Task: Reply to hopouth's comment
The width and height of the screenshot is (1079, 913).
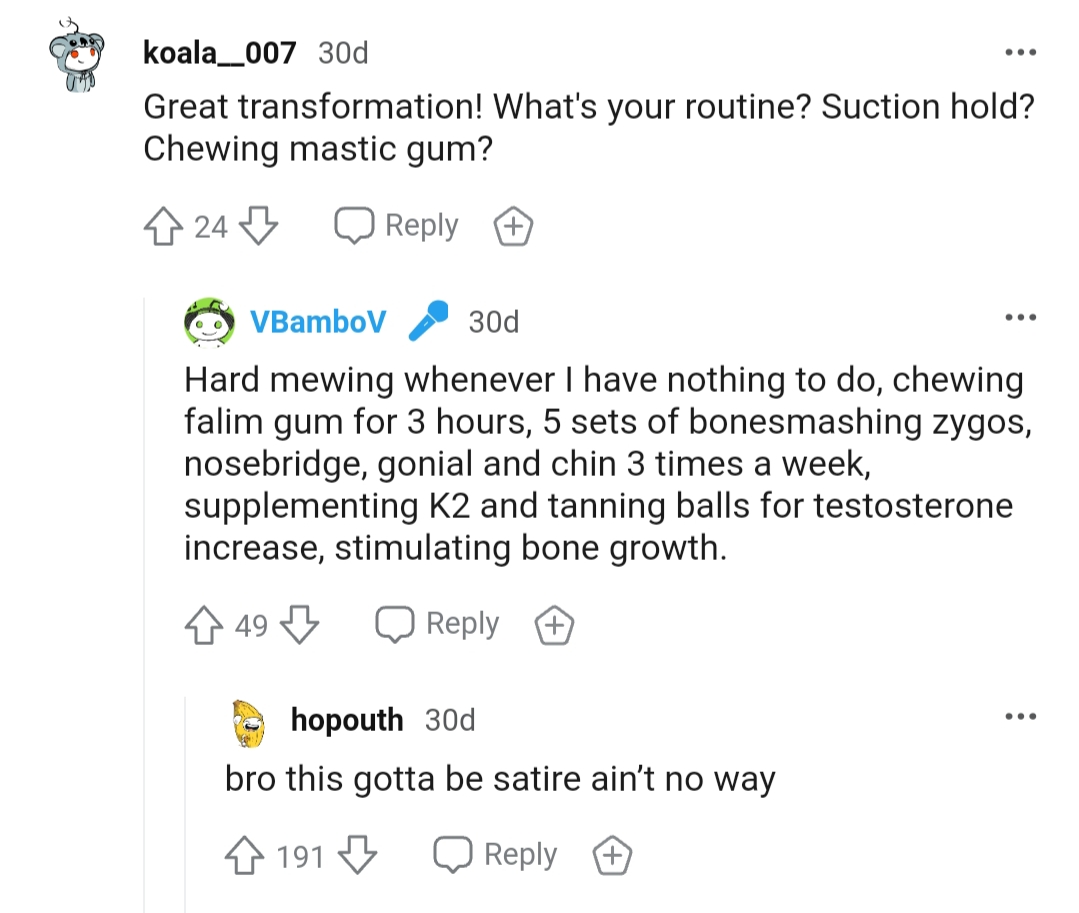Action: pyautogui.click(x=495, y=855)
